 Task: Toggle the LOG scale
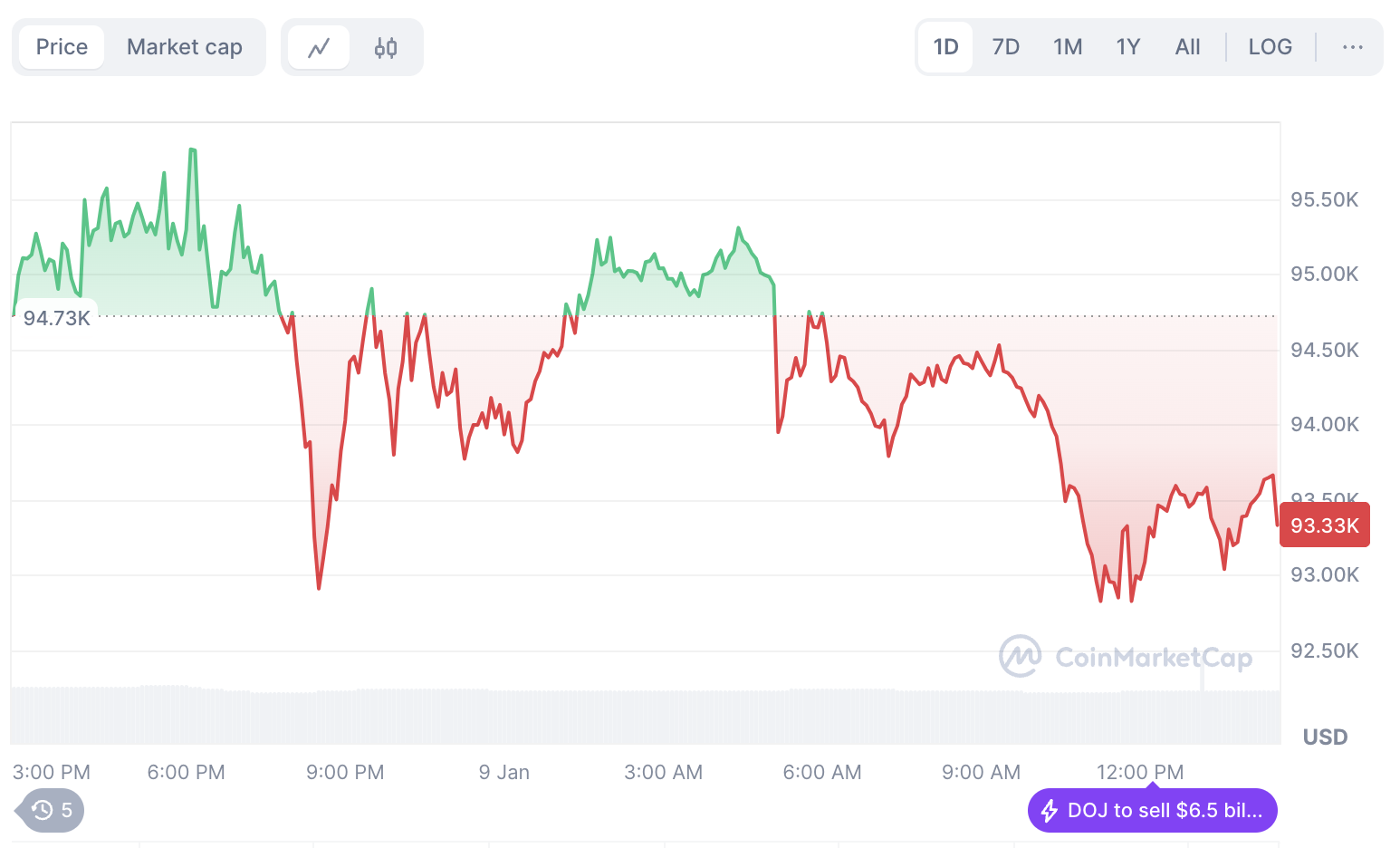(1270, 47)
